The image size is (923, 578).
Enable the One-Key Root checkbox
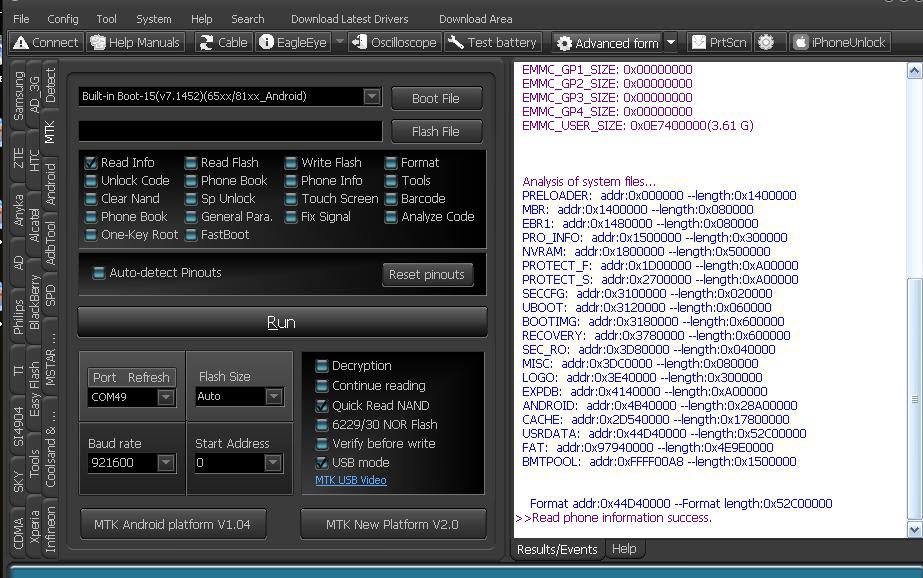pos(91,235)
